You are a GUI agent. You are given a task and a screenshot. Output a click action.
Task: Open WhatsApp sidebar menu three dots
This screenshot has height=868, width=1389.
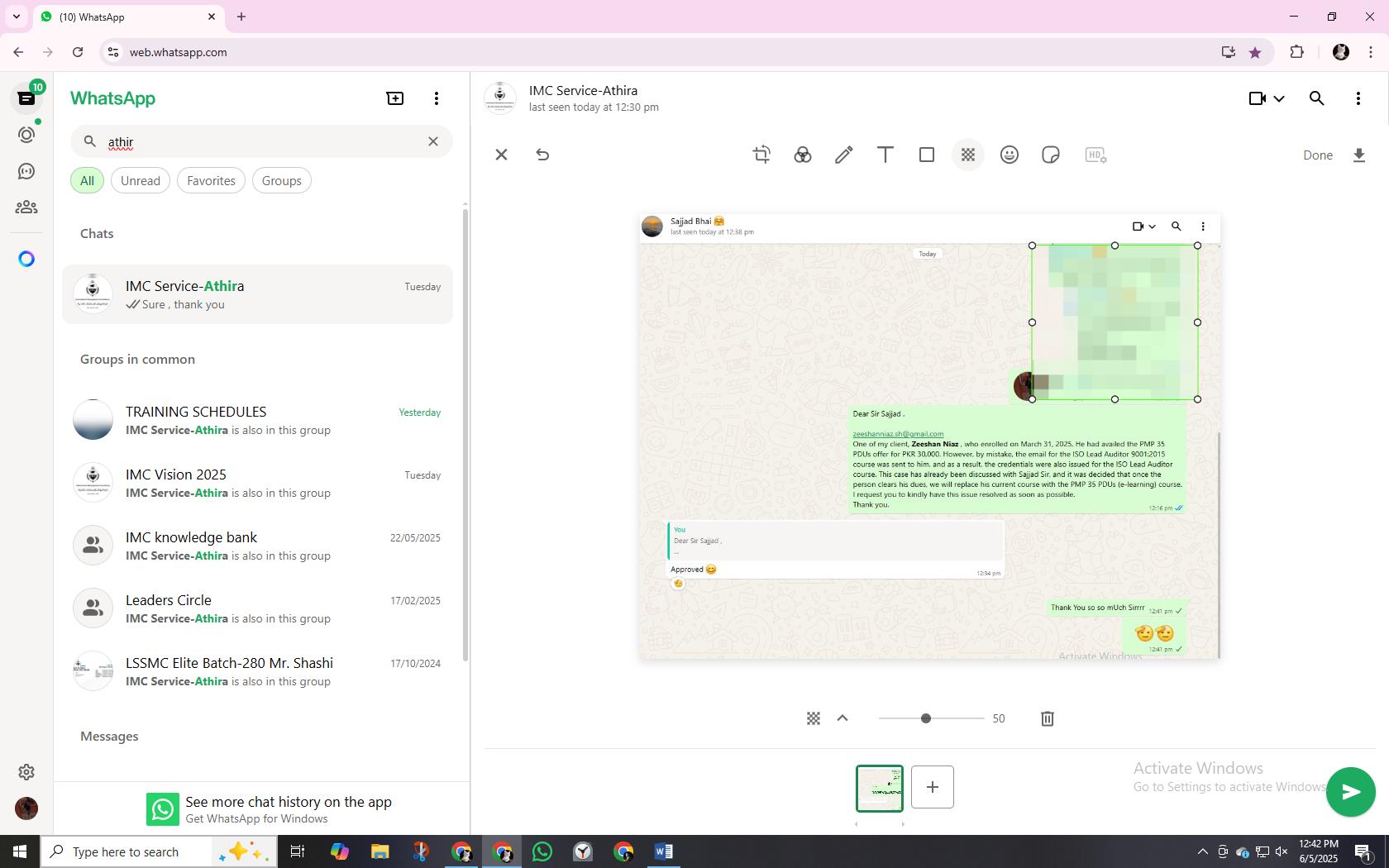(437, 98)
